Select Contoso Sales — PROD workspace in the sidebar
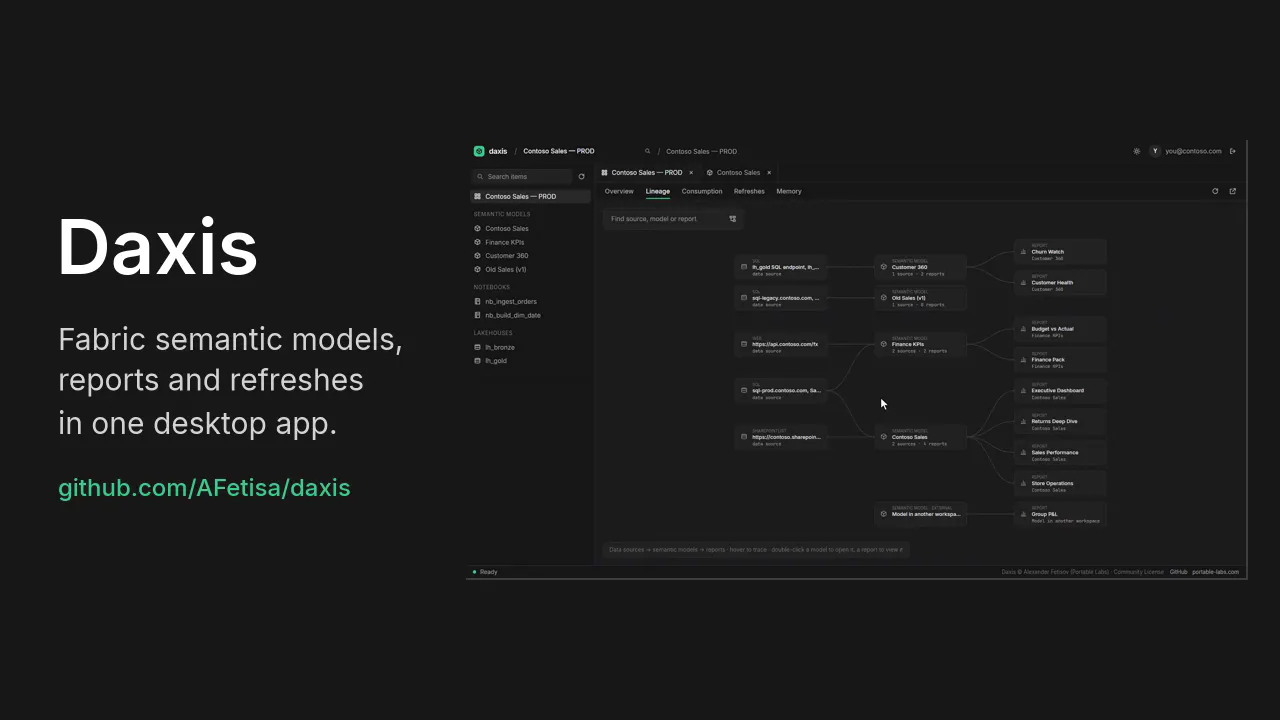 530,196
